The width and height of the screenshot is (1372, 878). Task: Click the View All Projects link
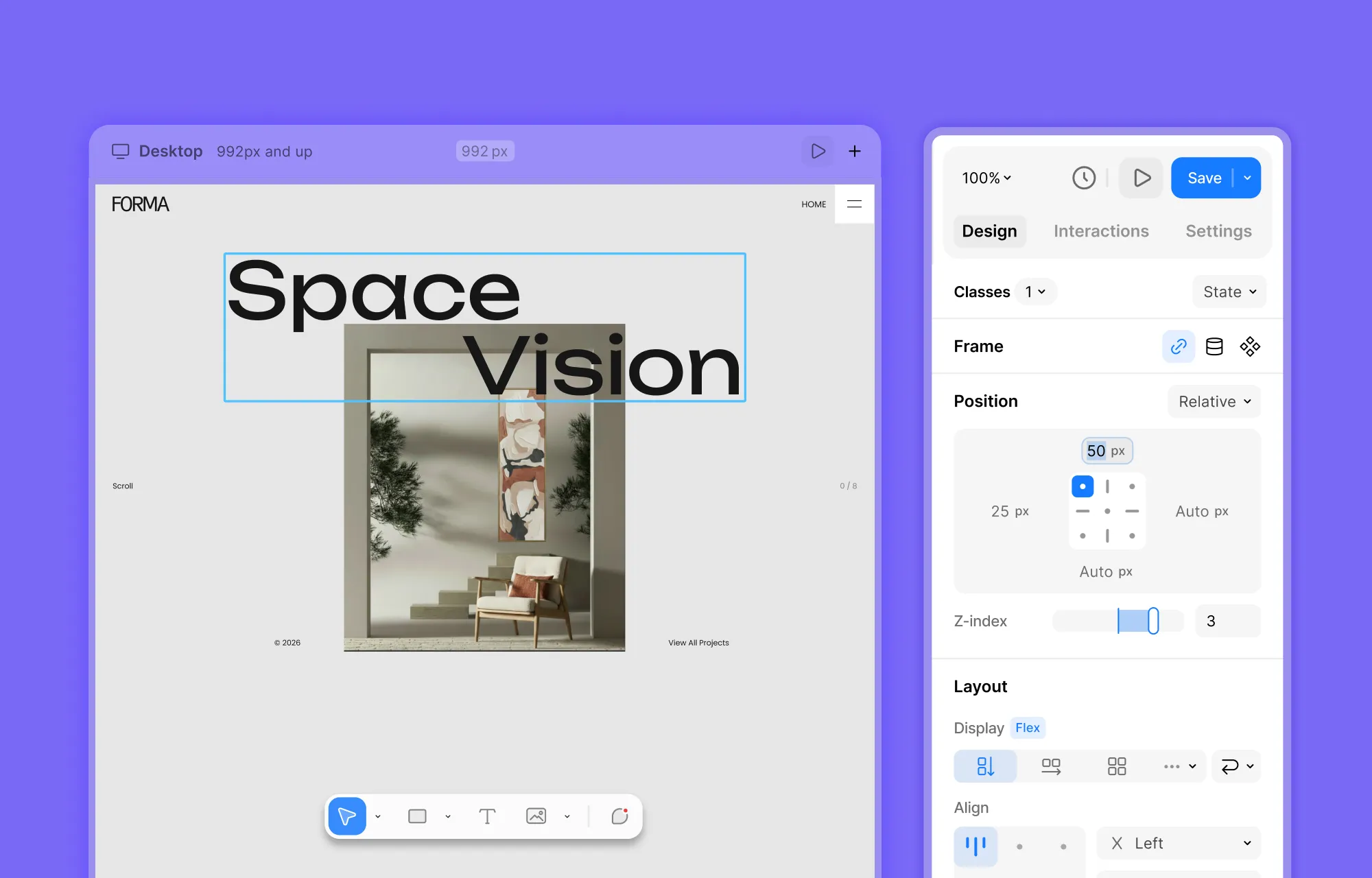click(x=698, y=643)
